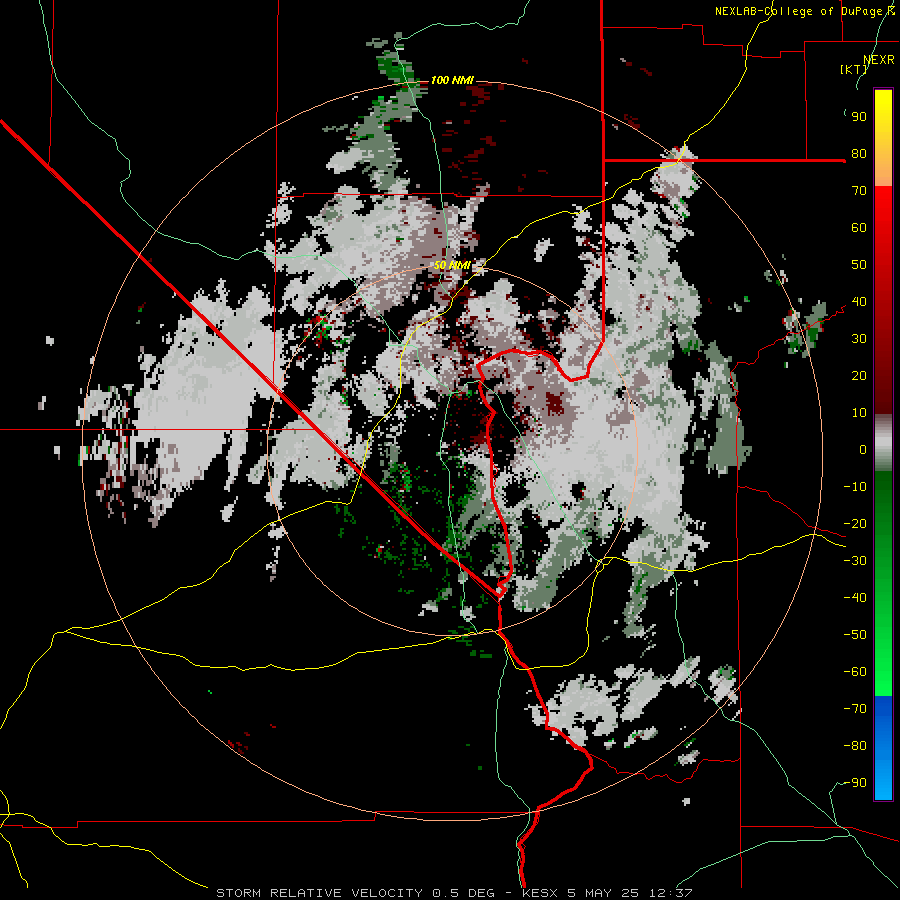Click the 40 value on the velocity scale
The height and width of the screenshot is (900, 900).
[859, 301]
